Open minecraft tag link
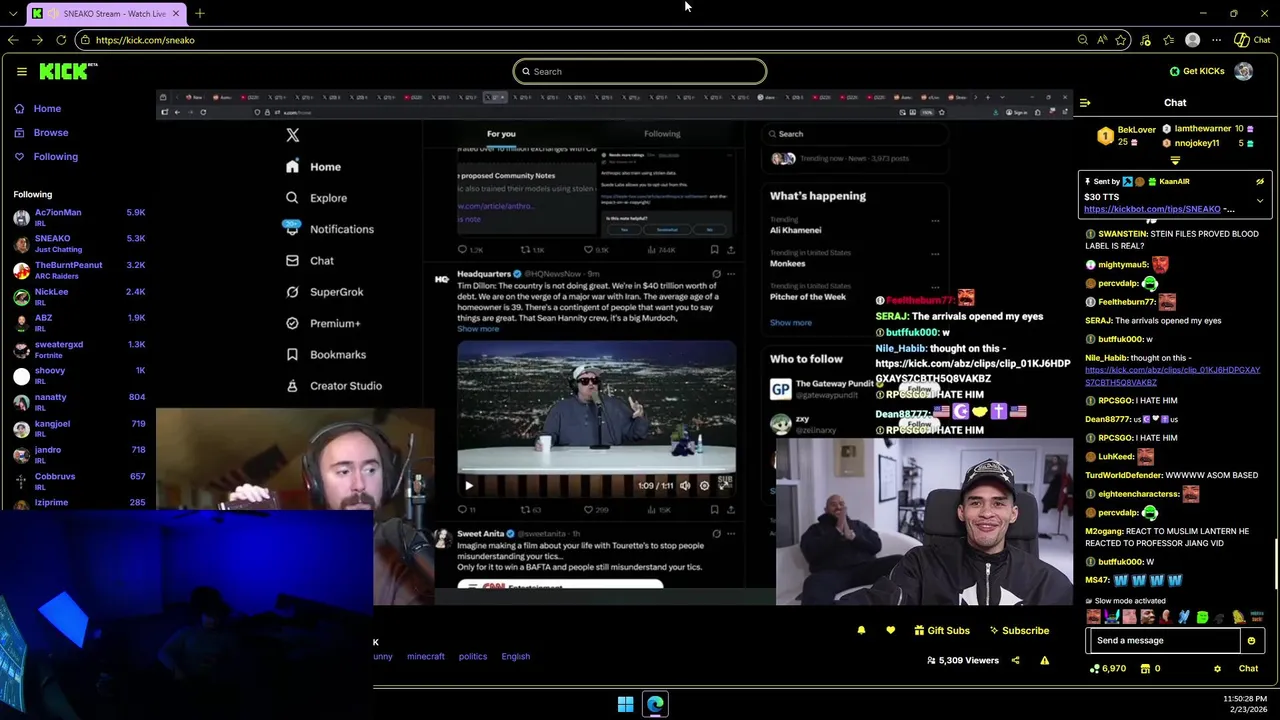 pyautogui.click(x=425, y=656)
